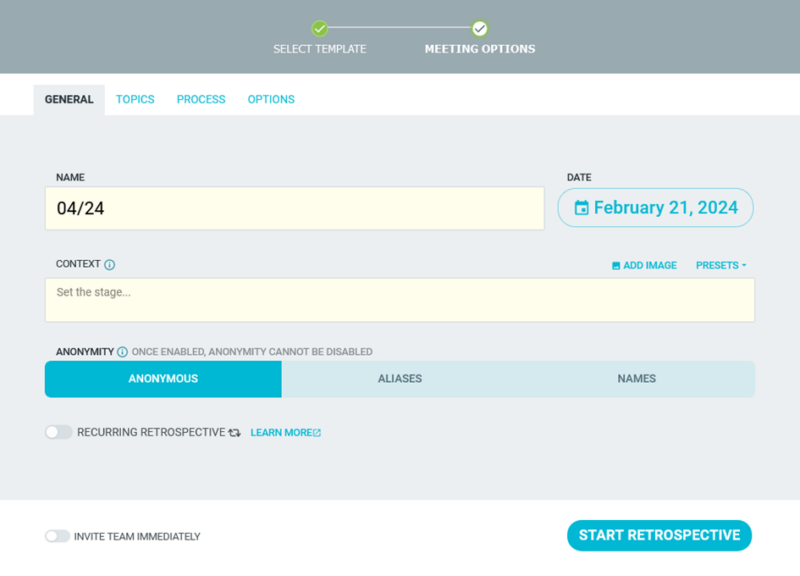
Task: Click the calendar icon in the date button
Action: click(x=581, y=208)
